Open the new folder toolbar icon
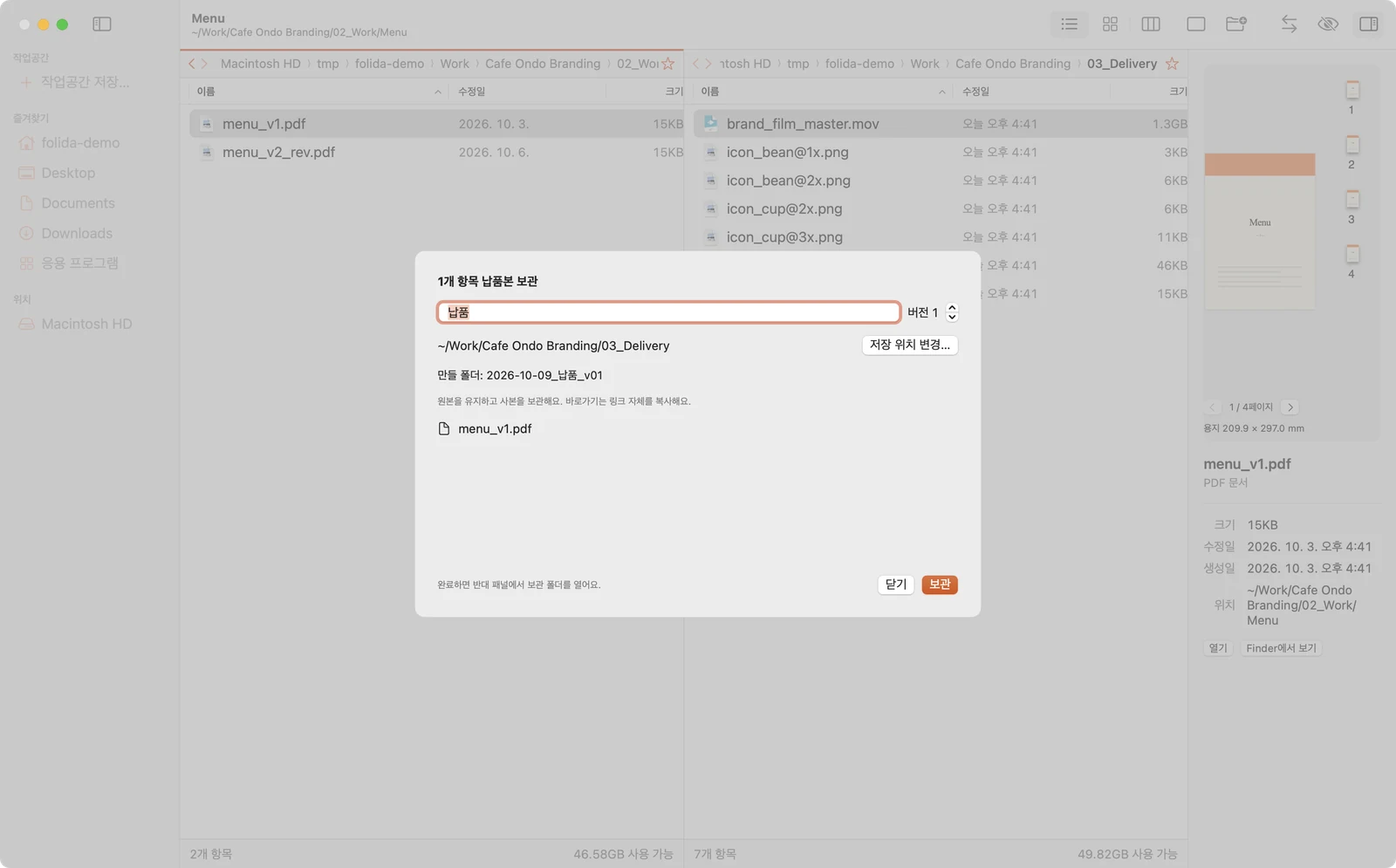This screenshot has height=868, width=1396. coord(1236,24)
